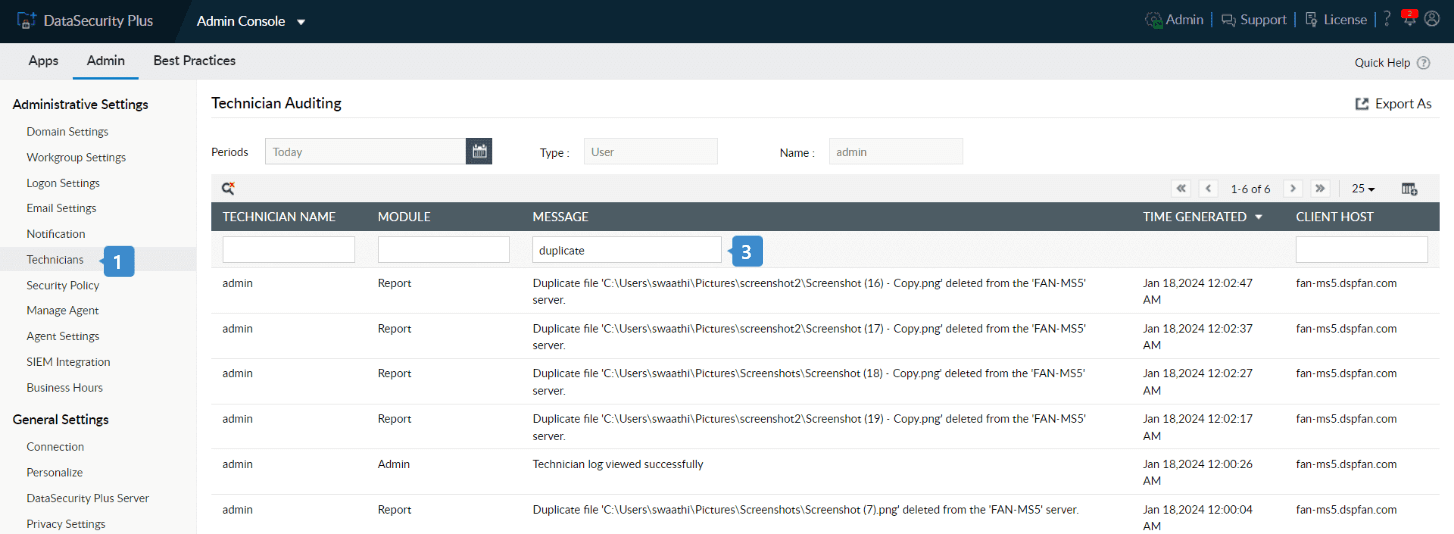
Task: Open Logon Settings in sidebar
Action: [63, 184]
